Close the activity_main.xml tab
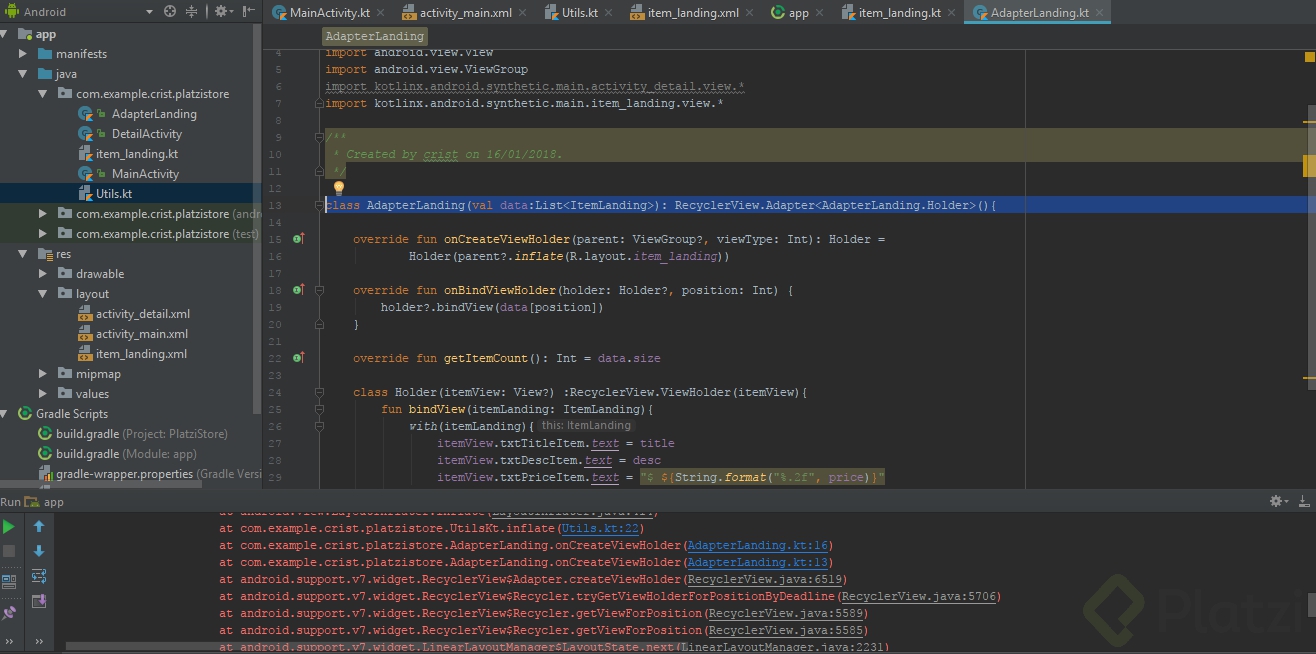The width and height of the screenshot is (1316, 654). pos(524,13)
